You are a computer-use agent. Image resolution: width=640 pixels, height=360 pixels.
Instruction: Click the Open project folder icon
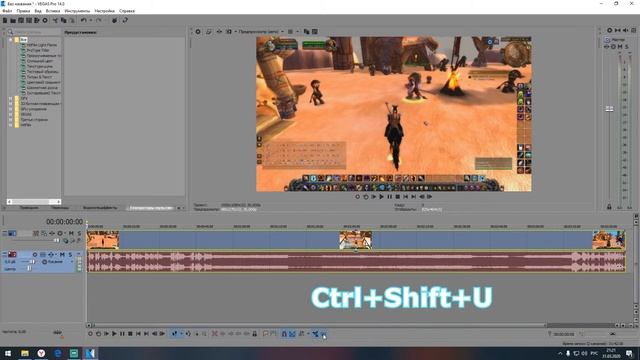click(13, 20)
